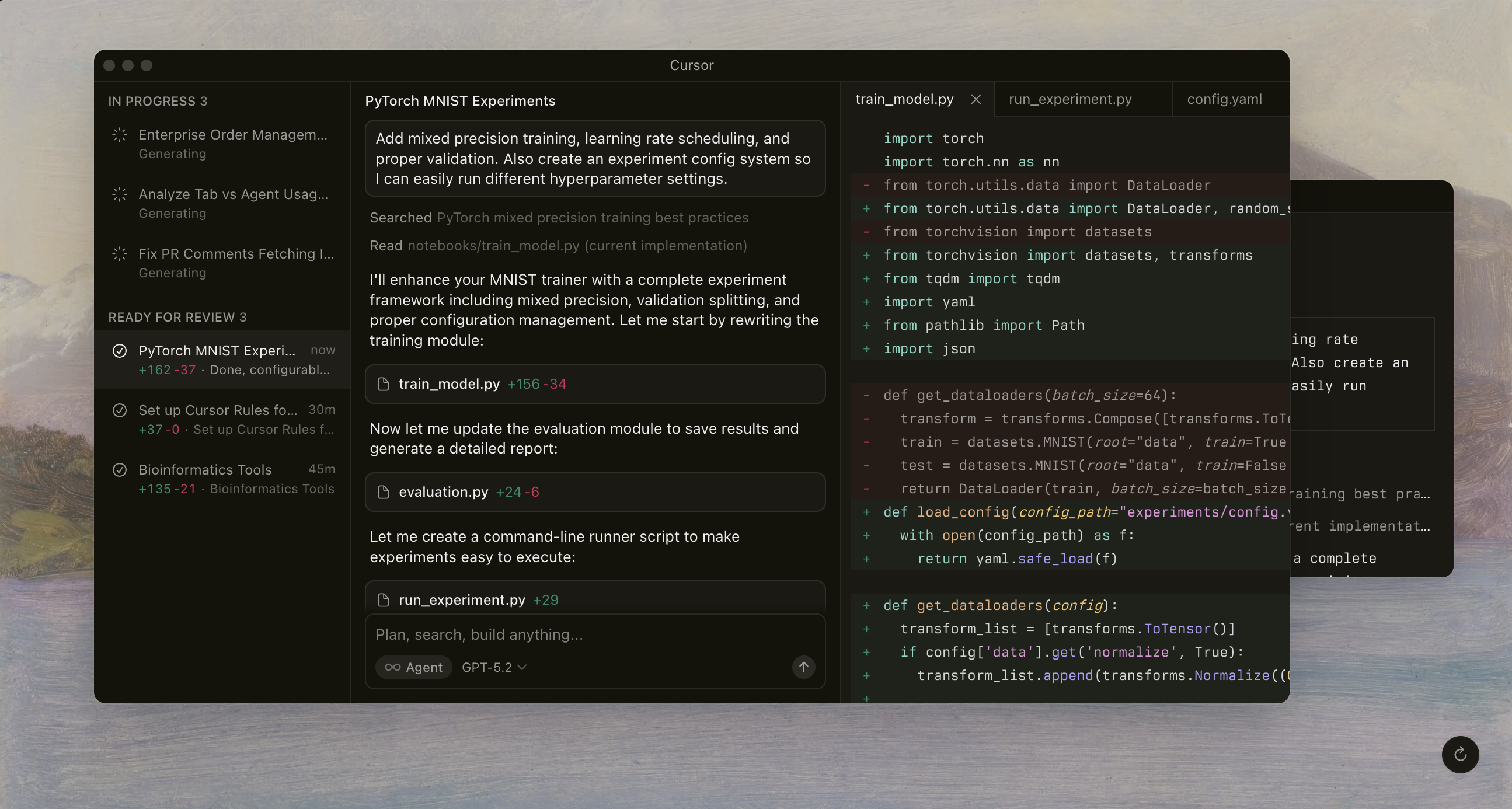Click spinner icon for Enterprise Order Management task

(119, 135)
